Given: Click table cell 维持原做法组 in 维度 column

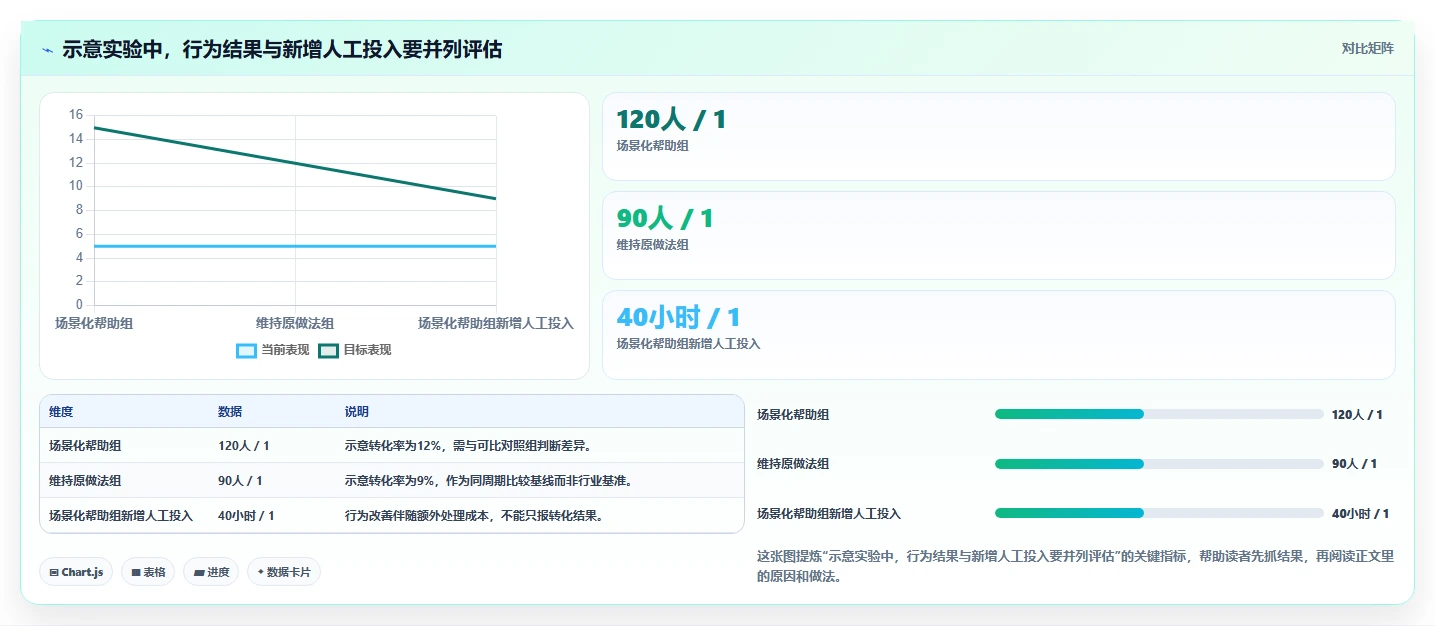Looking at the screenshot, I should pyautogui.click(x=85, y=481).
